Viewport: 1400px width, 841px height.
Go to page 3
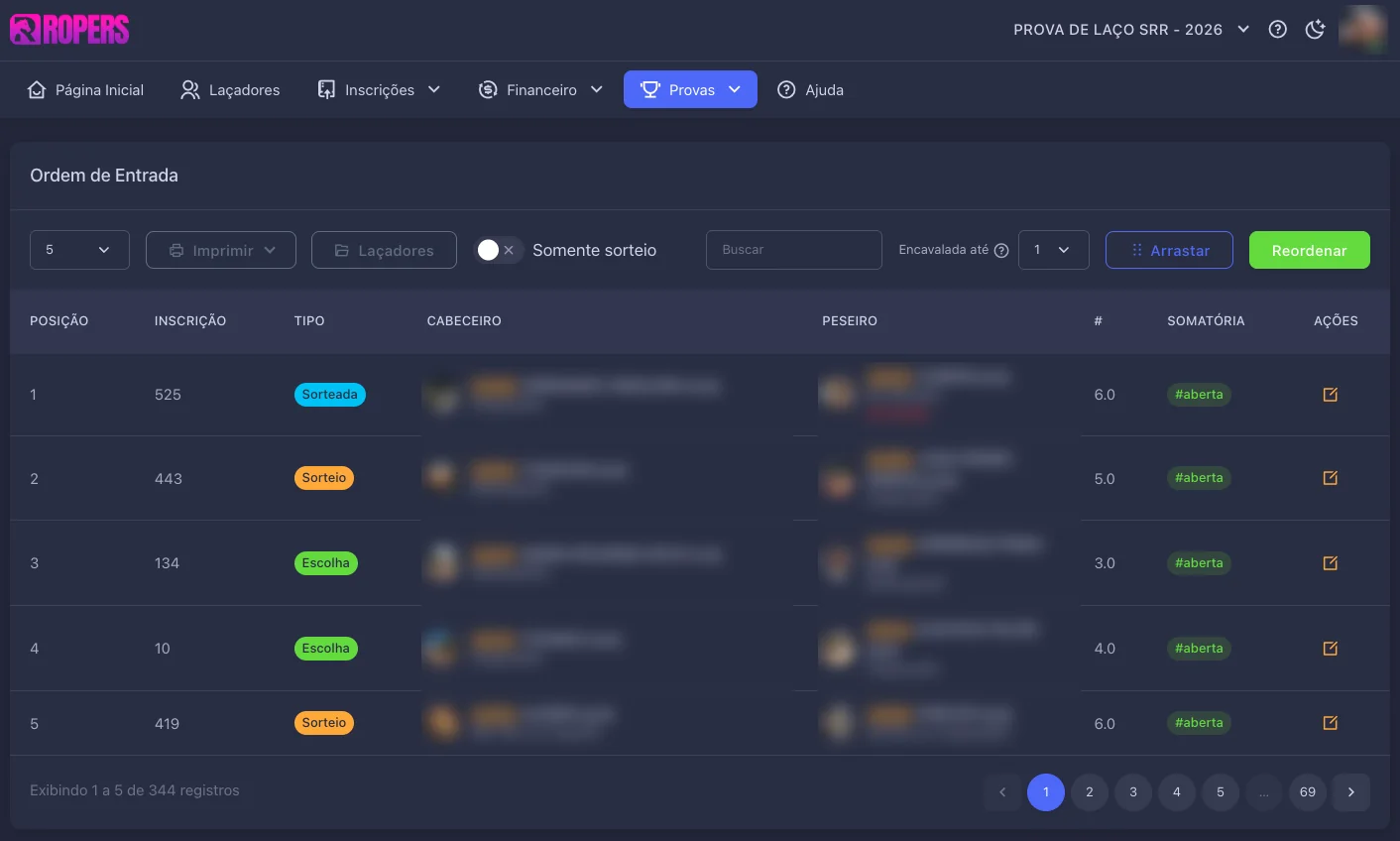pyautogui.click(x=1133, y=792)
